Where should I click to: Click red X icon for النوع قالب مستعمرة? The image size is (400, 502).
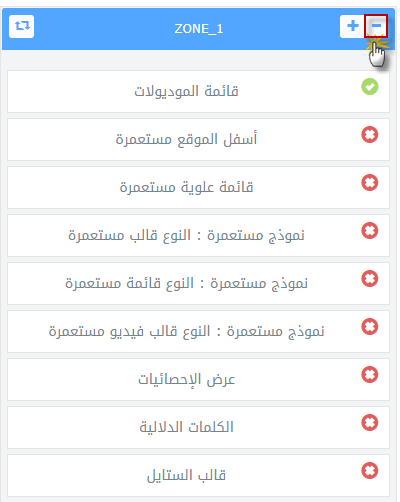pos(370,231)
